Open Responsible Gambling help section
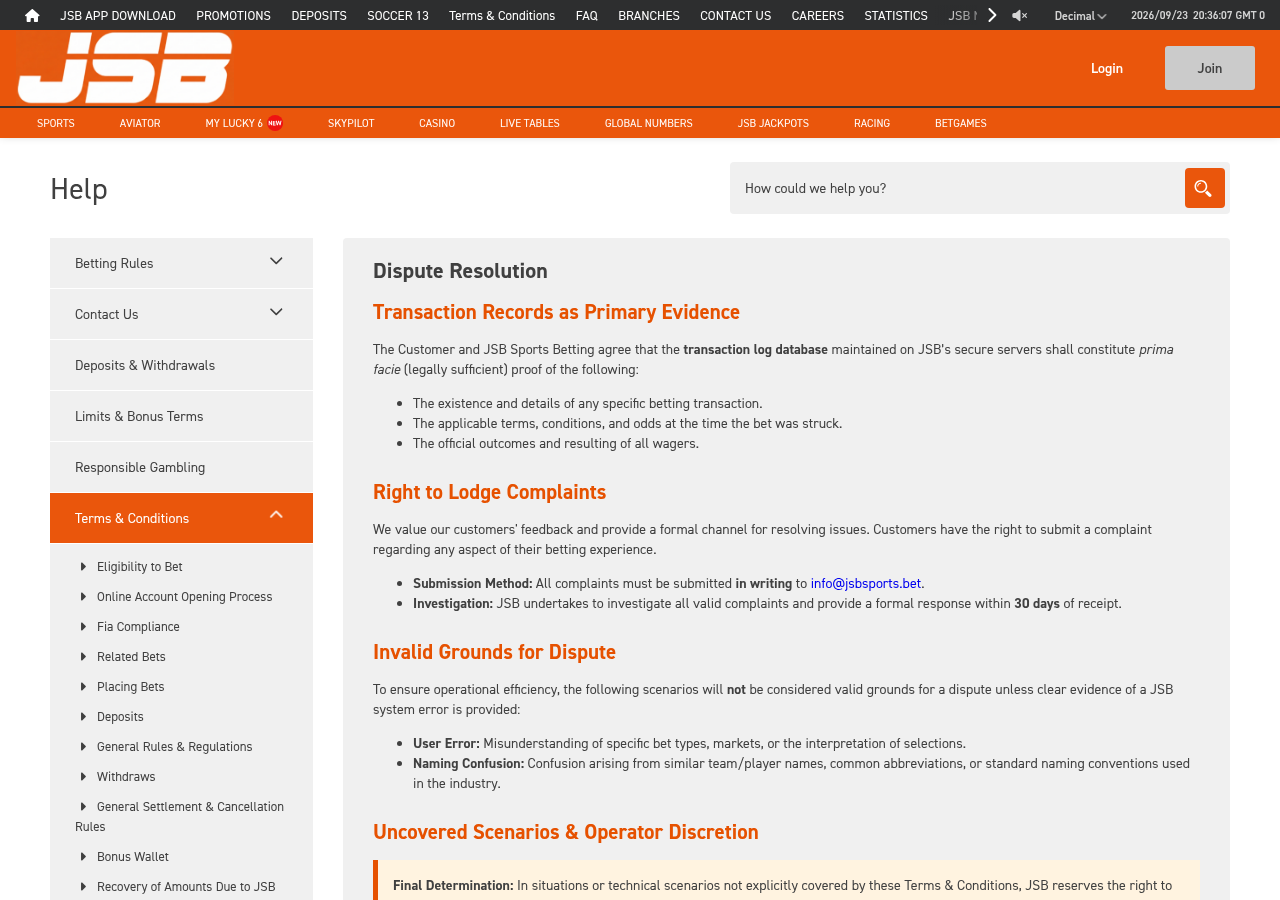This screenshot has height=900, width=1280. (x=181, y=467)
